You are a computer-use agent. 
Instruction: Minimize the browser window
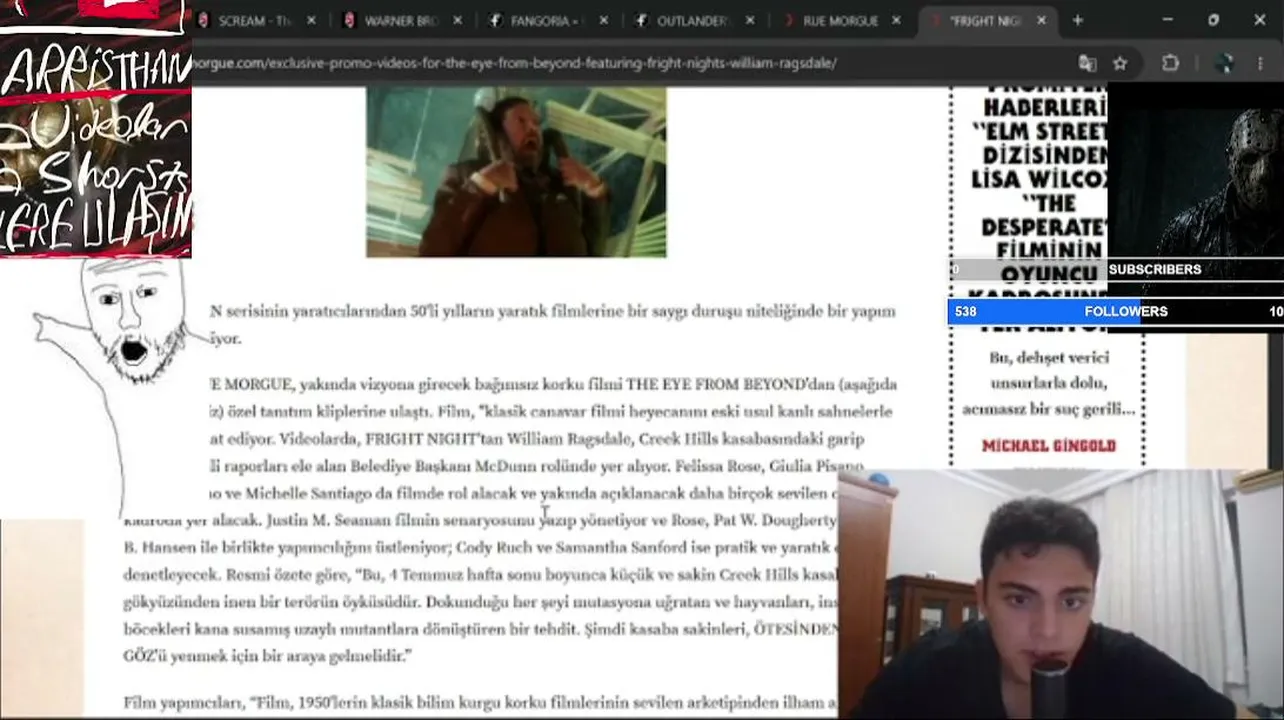[x=1167, y=20]
